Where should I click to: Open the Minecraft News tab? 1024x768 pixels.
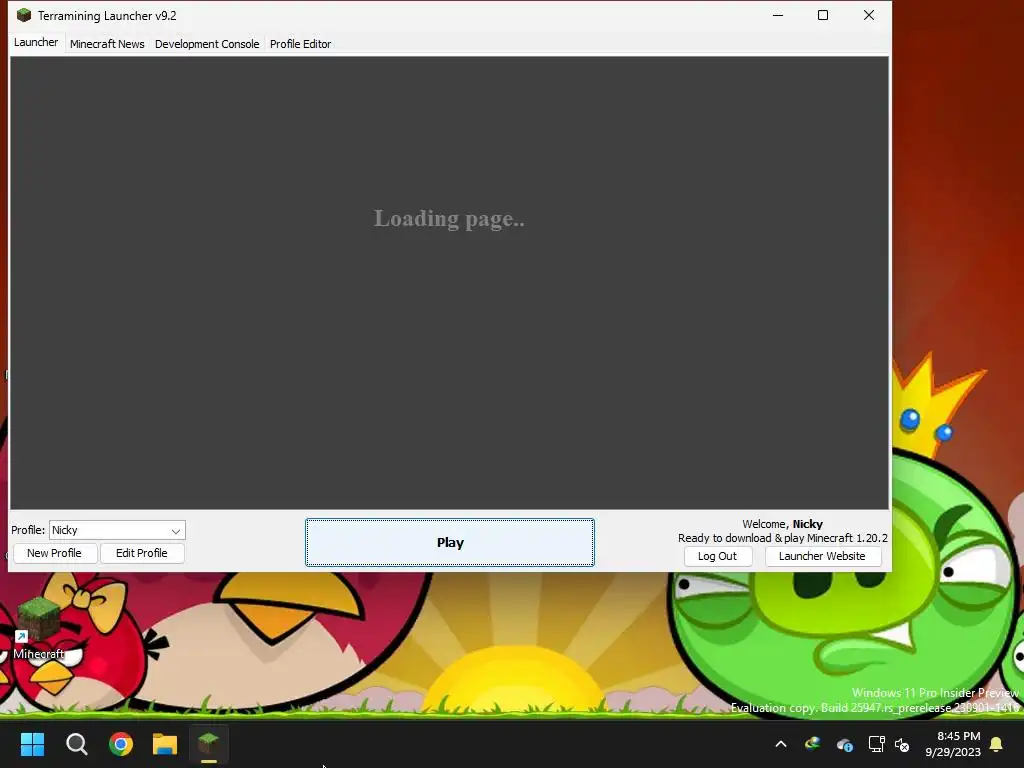(x=107, y=44)
